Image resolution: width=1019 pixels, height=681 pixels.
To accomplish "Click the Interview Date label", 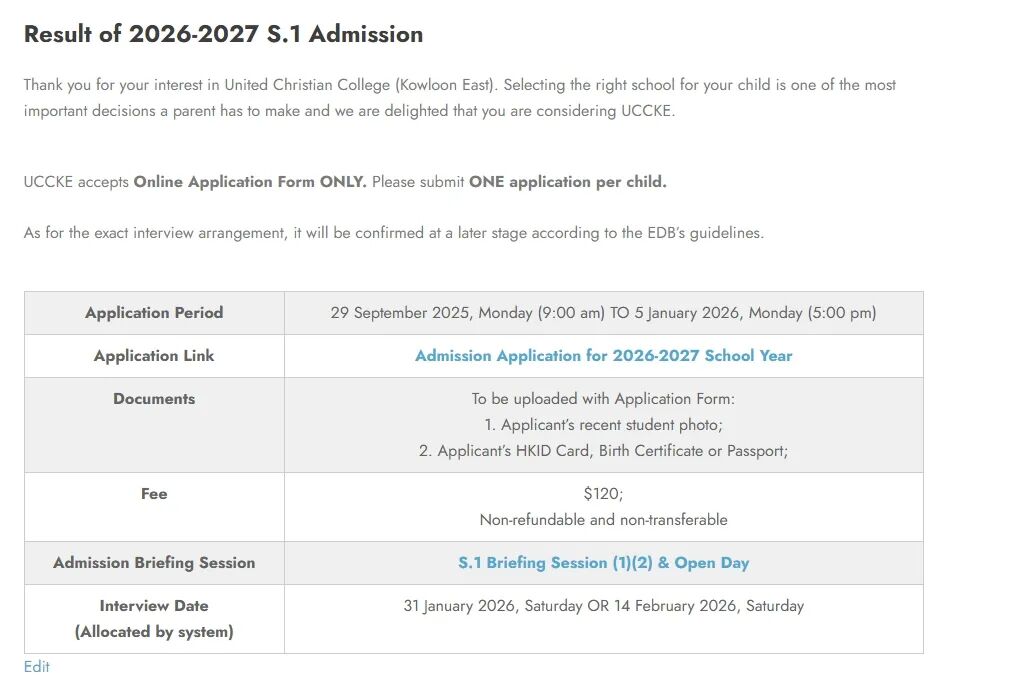I will (154, 606).
